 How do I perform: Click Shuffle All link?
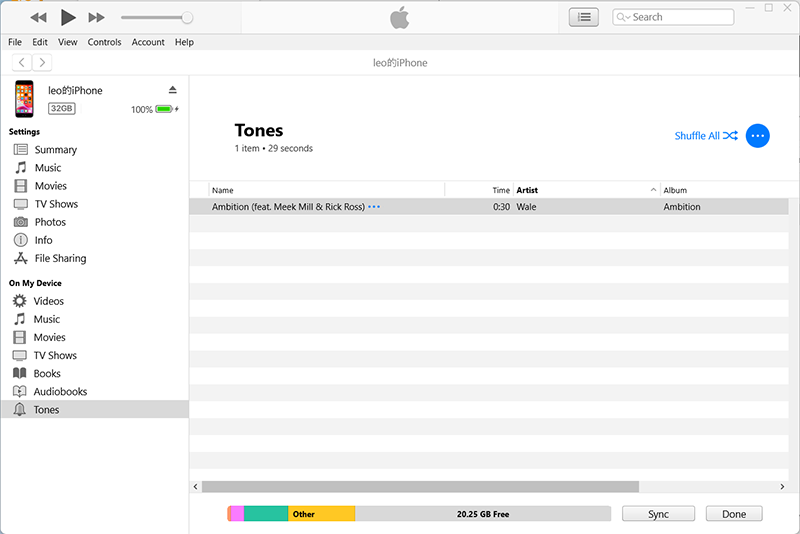click(x=697, y=136)
